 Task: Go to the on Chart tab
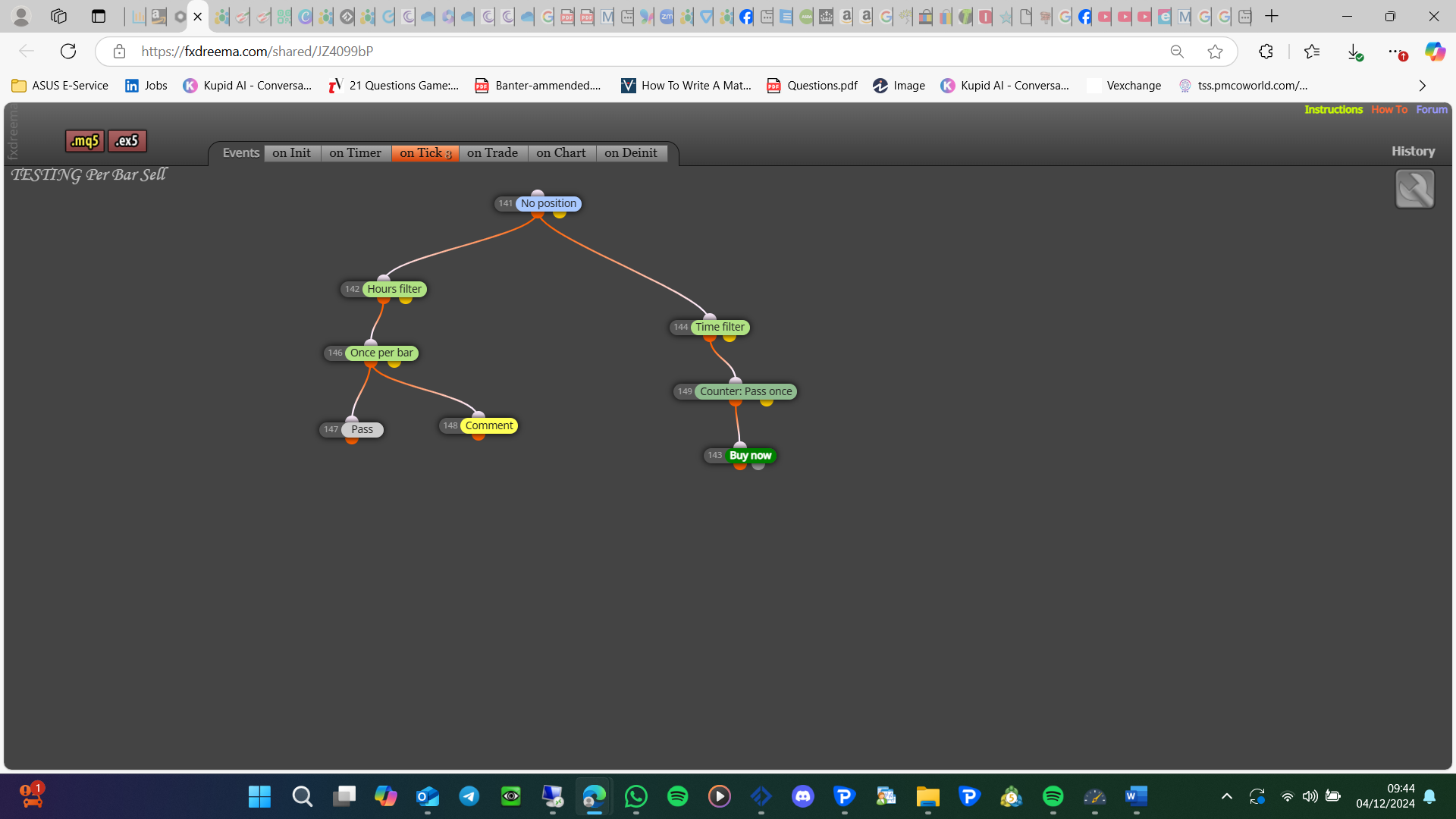tap(561, 153)
